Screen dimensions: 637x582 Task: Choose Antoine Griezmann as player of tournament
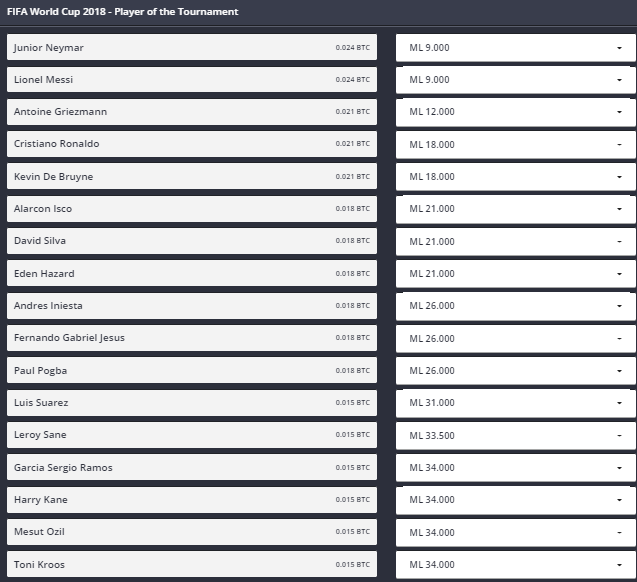pos(192,112)
